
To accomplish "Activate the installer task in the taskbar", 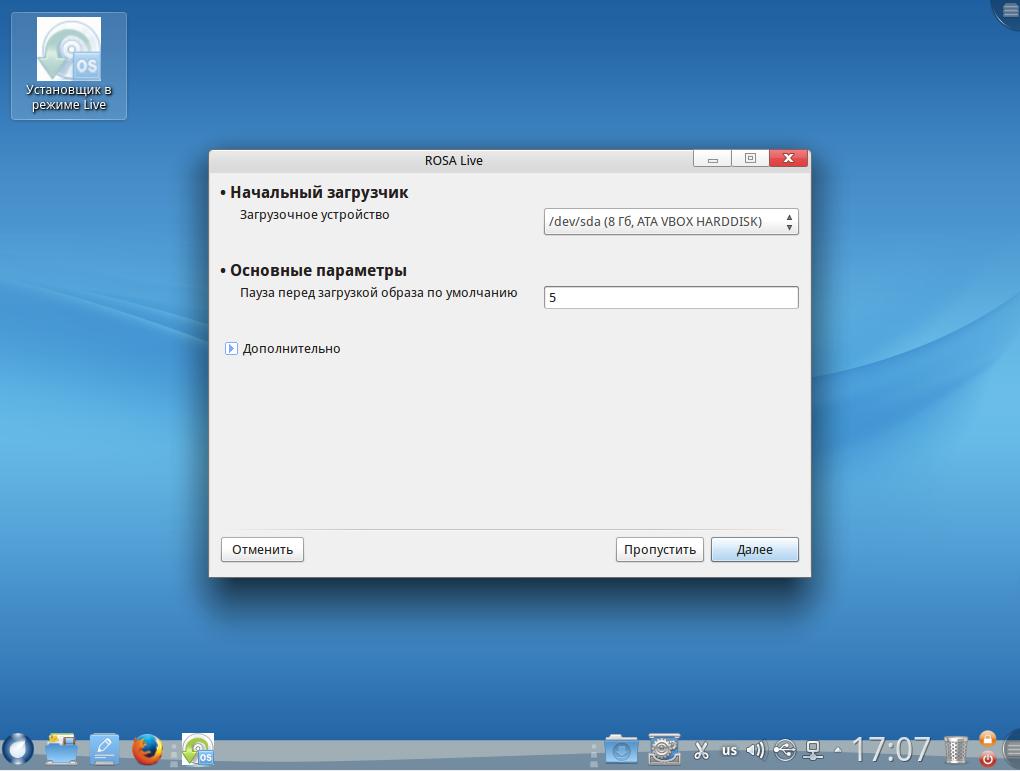I will pos(198,750).
